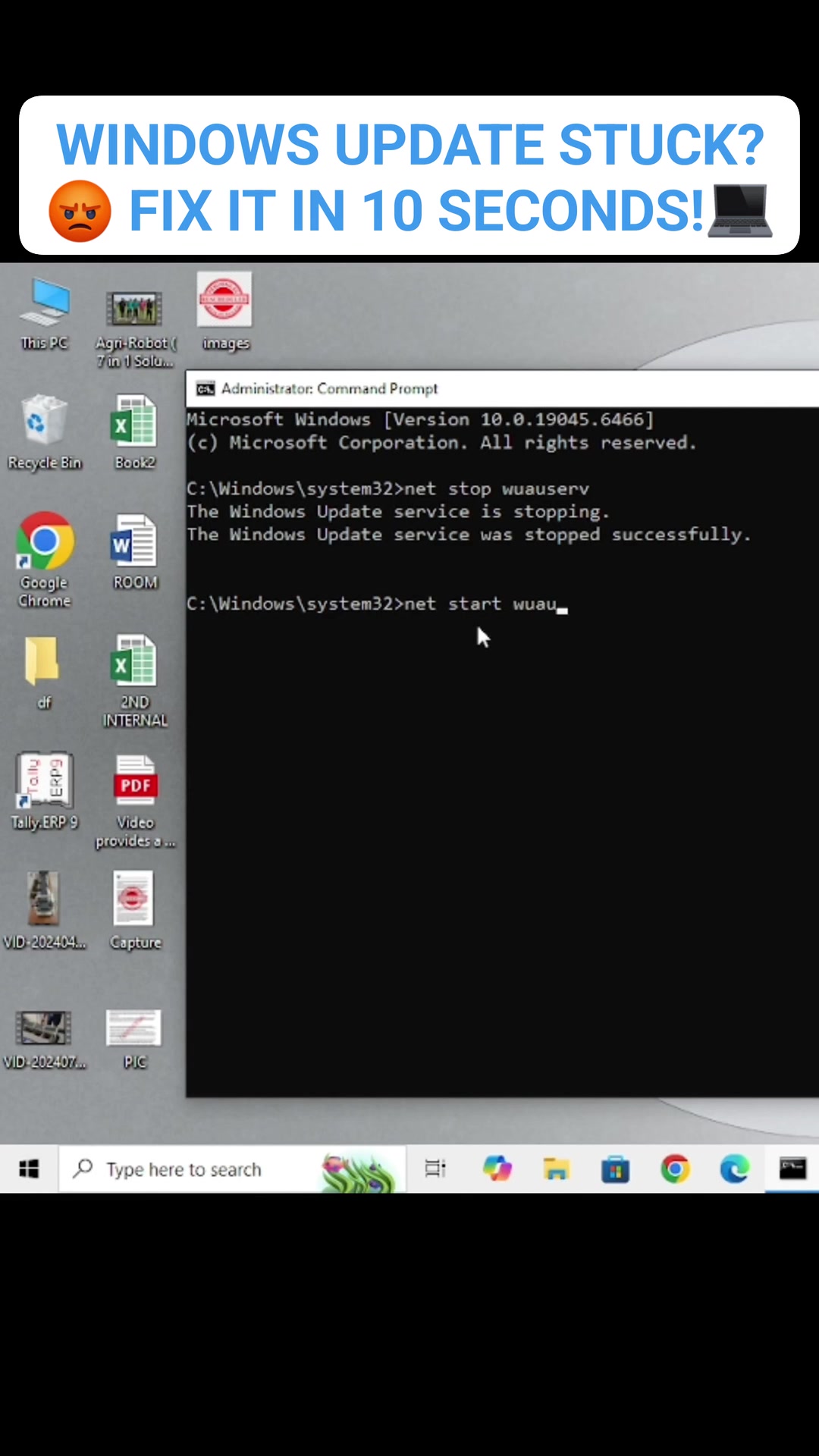Click 'service was stopped successfully' line
Image resolution: width=819 pixels, height=1456 pixels.
(469, 535)
